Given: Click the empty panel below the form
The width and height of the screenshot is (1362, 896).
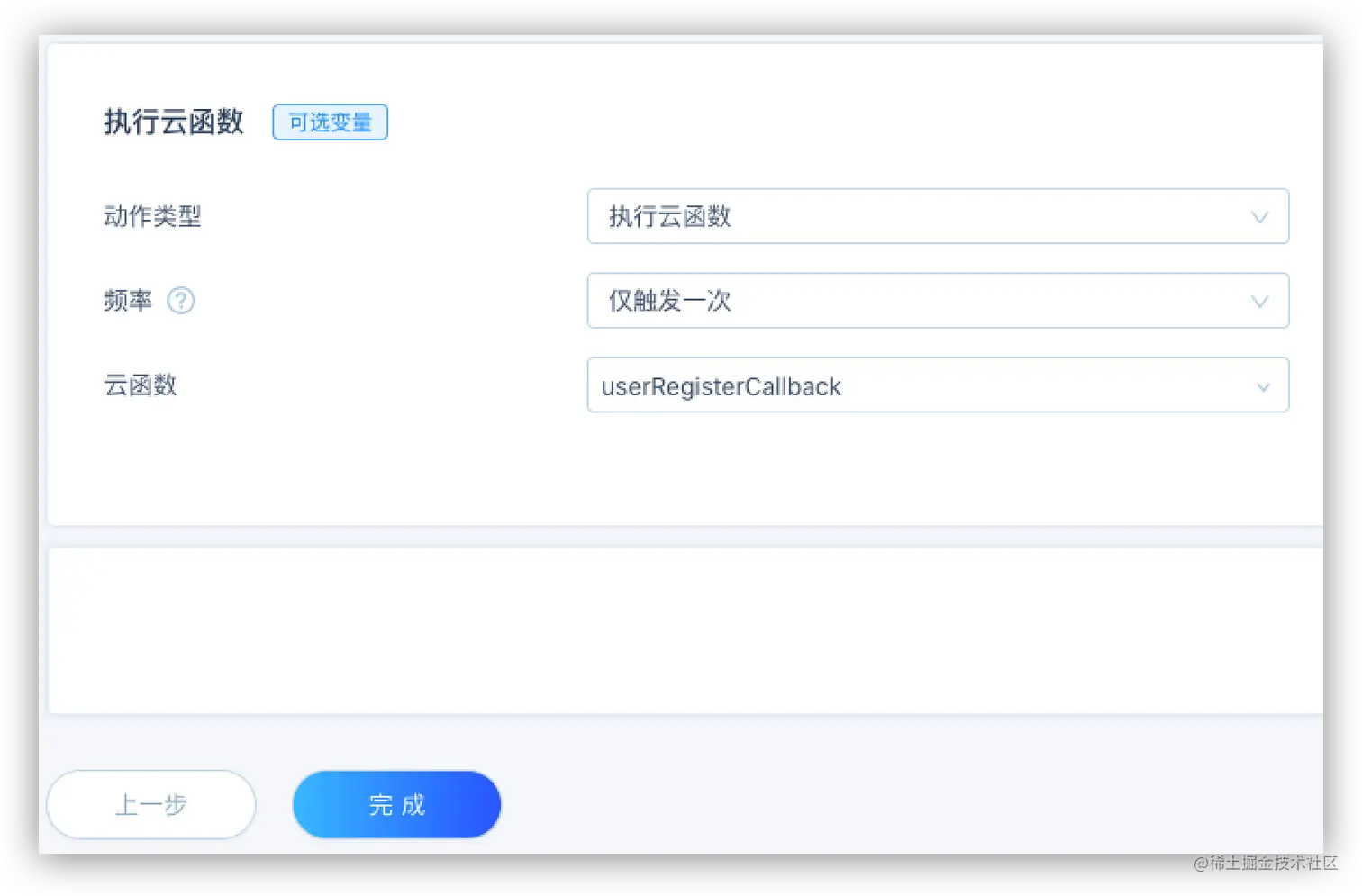Looking at the screenshot, I should pyautogui.click(x=685, y=630).
